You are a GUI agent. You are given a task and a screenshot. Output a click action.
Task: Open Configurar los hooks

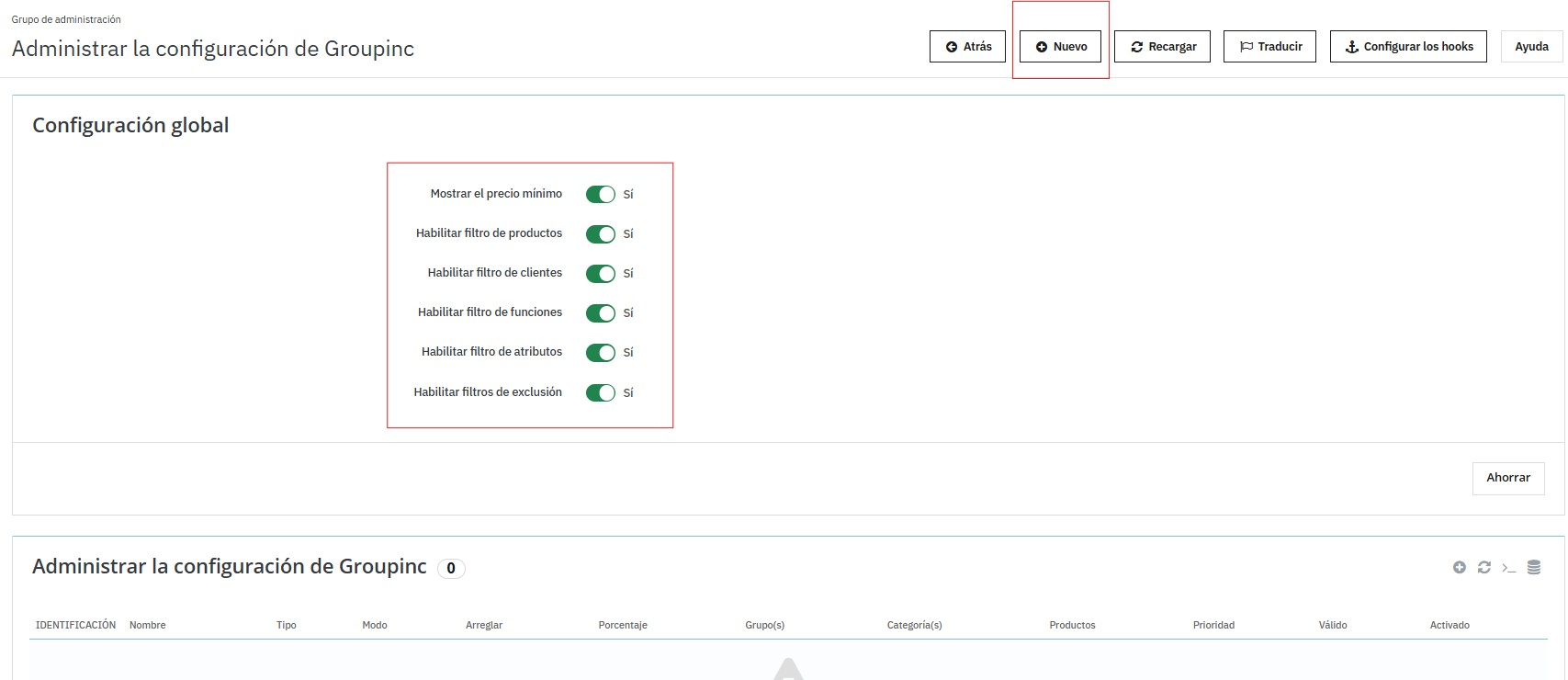(1408, 47)
